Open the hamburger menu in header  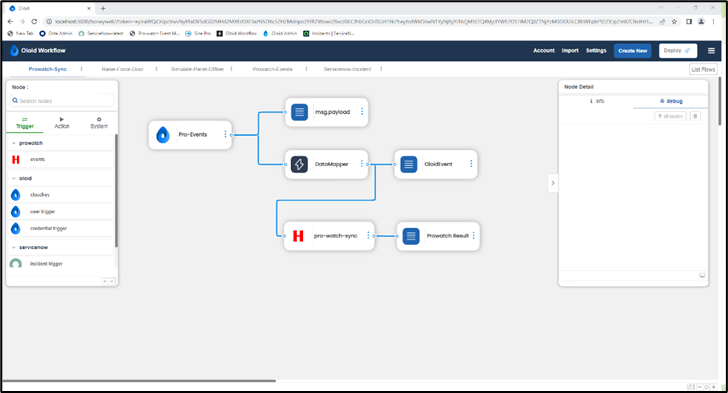(x=711, y=51)
